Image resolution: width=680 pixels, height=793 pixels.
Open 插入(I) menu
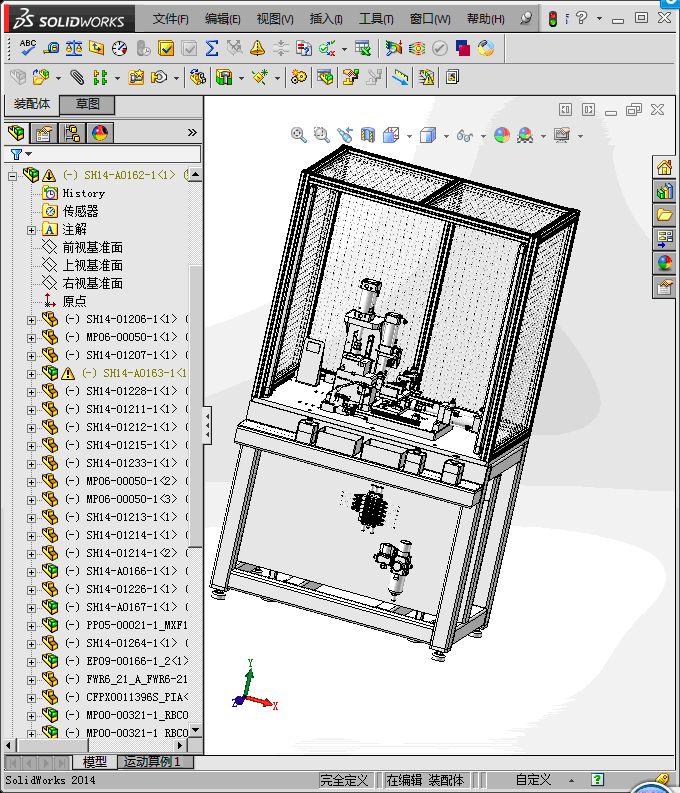(326, 19)
